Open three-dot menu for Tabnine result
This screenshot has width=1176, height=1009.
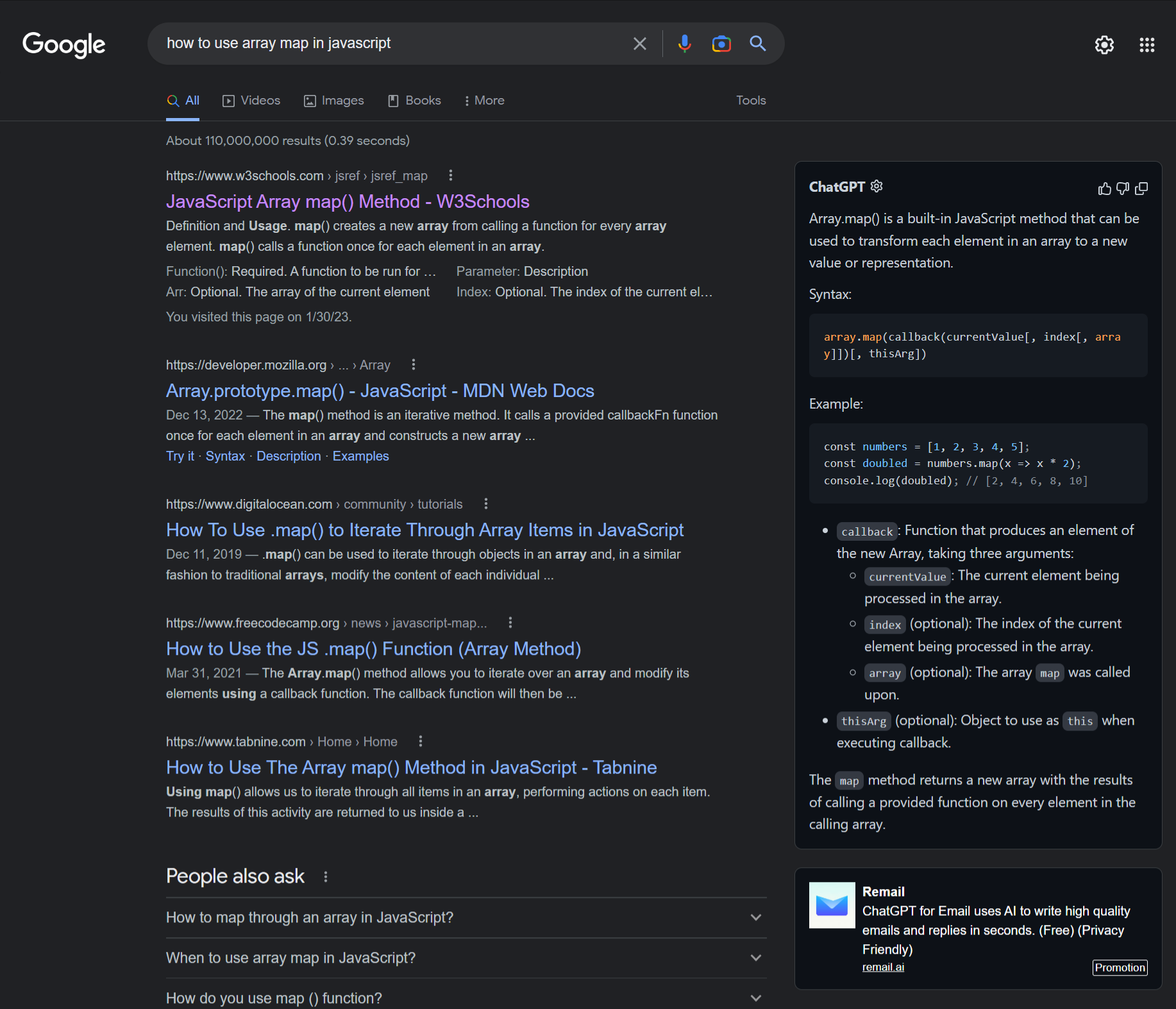[x=421, y=741]
